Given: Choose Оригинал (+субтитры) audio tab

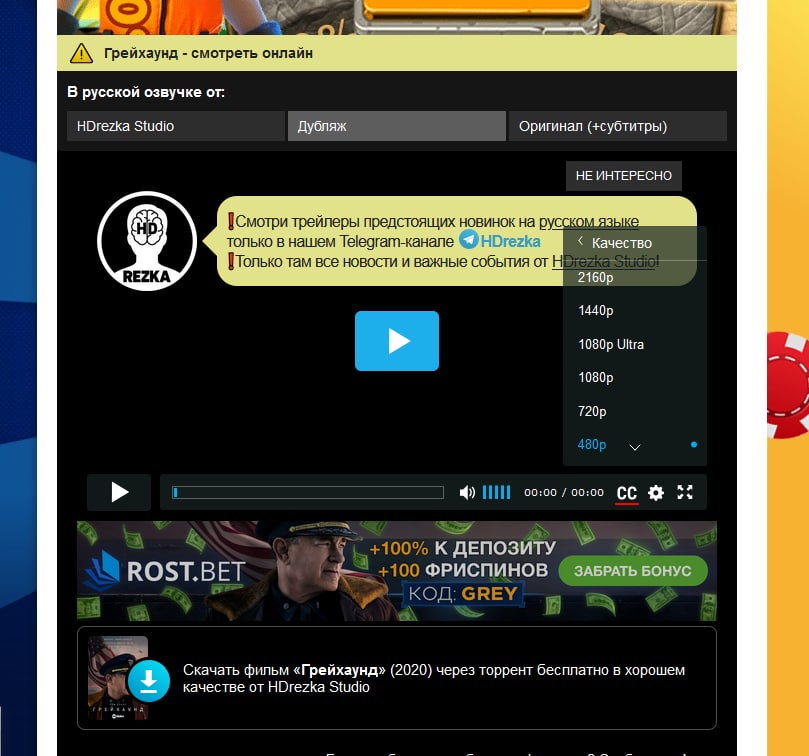Looking at the screenshot, I should (x=618, y=126).
